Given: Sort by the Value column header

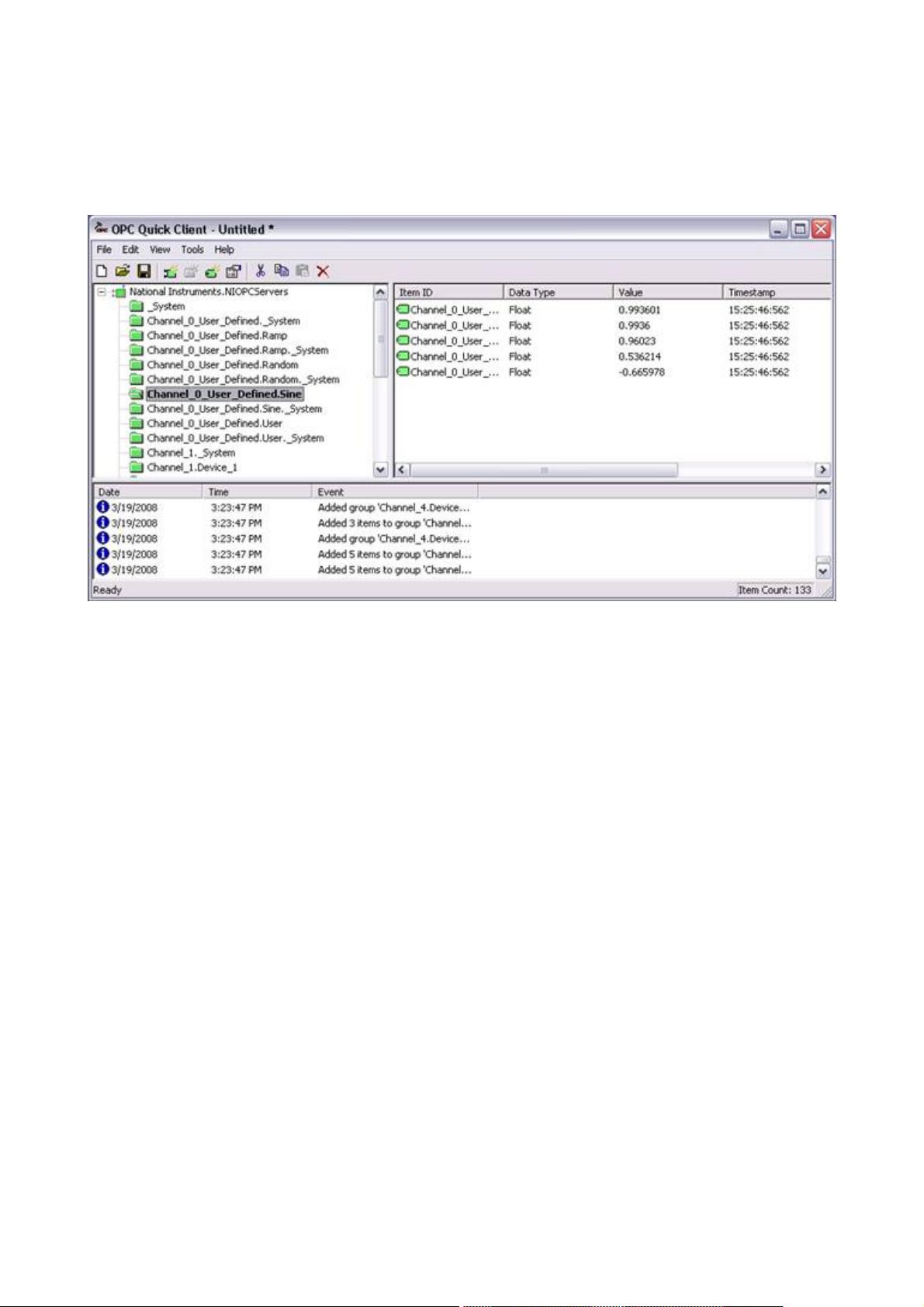Looking at the screenshot, I should pos(666,292).
